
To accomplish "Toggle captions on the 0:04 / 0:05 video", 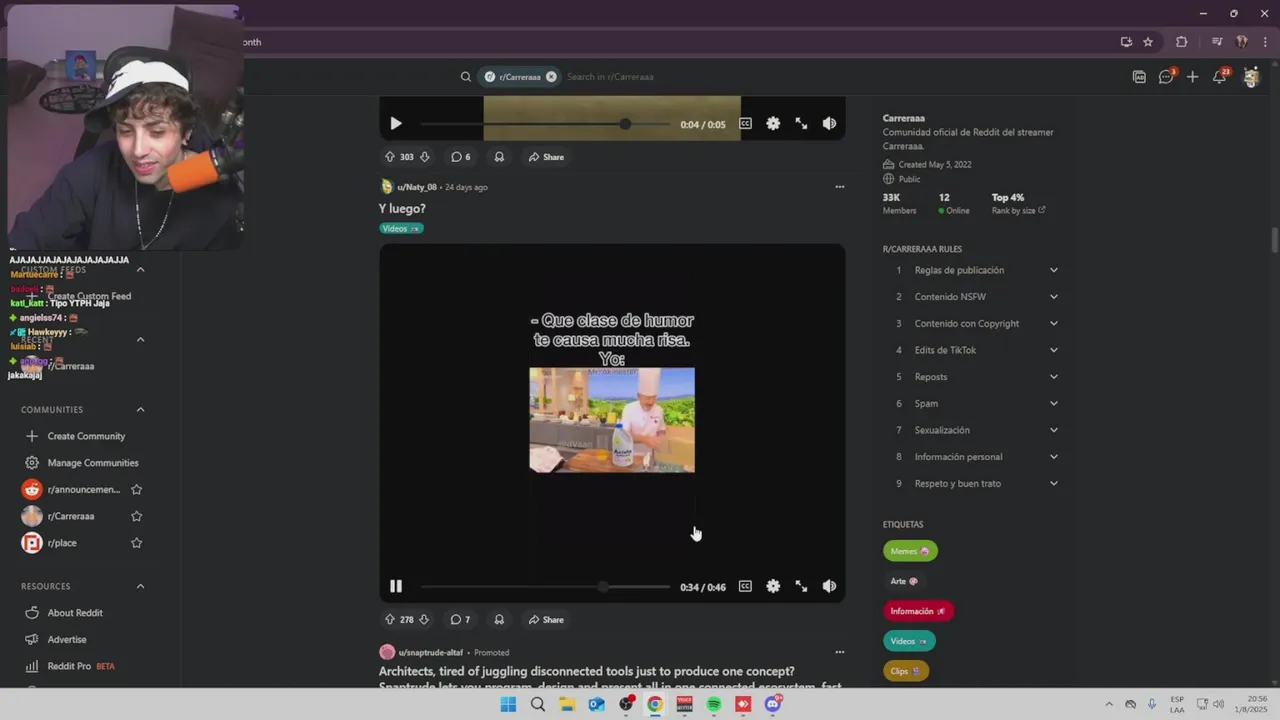I will tap(745, 124).
